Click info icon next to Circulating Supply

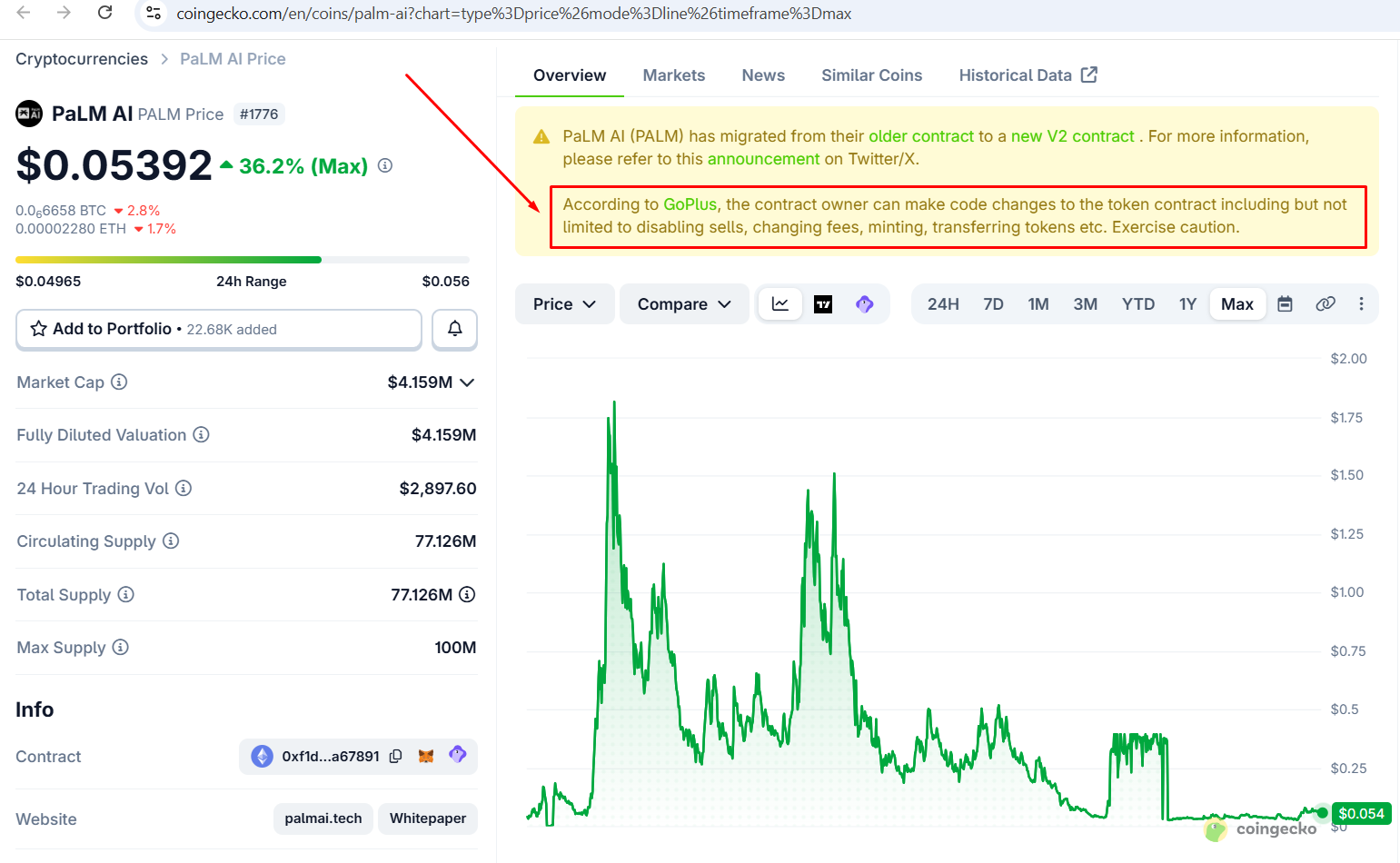tap(171, 541)
